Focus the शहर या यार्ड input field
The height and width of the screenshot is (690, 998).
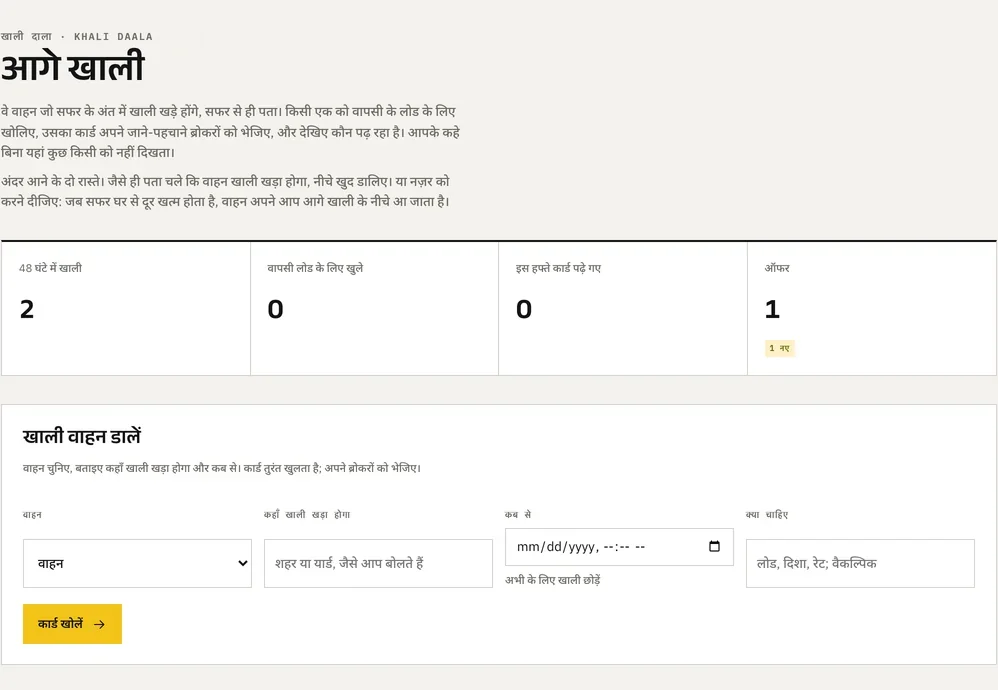point(378,563)
